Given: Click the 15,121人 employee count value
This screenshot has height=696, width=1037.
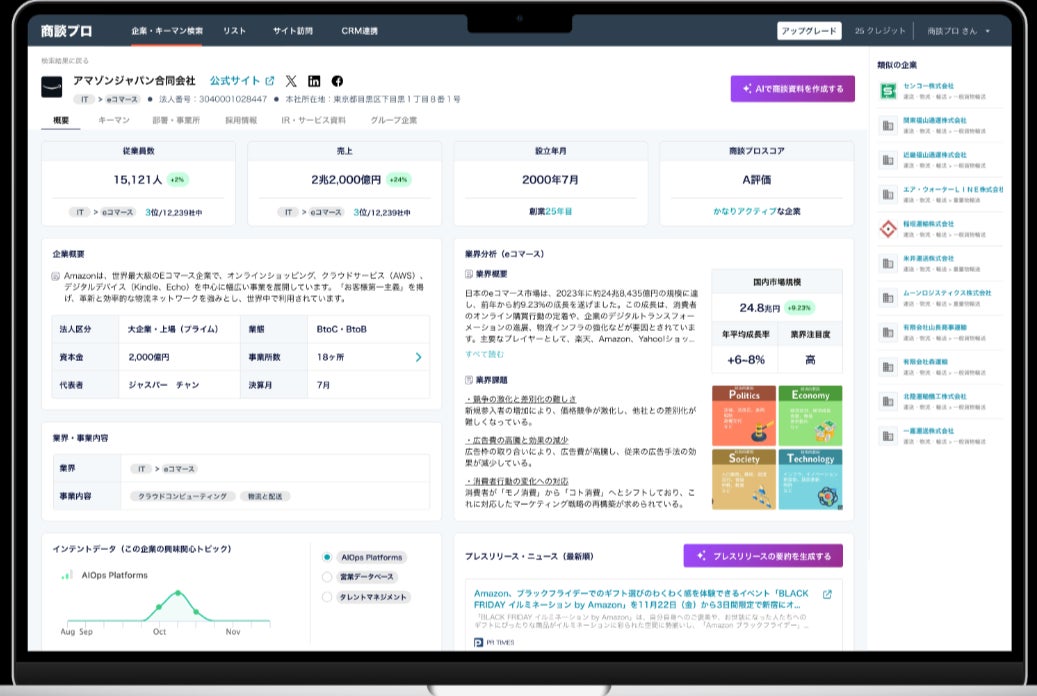Looking at the screenshot, I should click(x=138, y=179).
